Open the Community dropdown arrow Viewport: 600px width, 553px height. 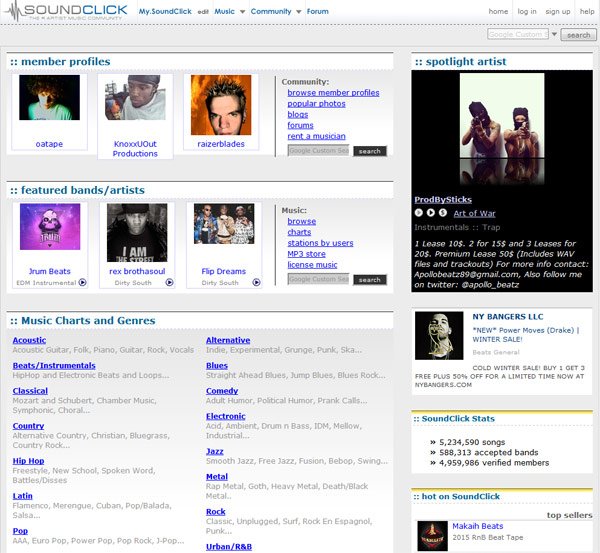[298, 12]
